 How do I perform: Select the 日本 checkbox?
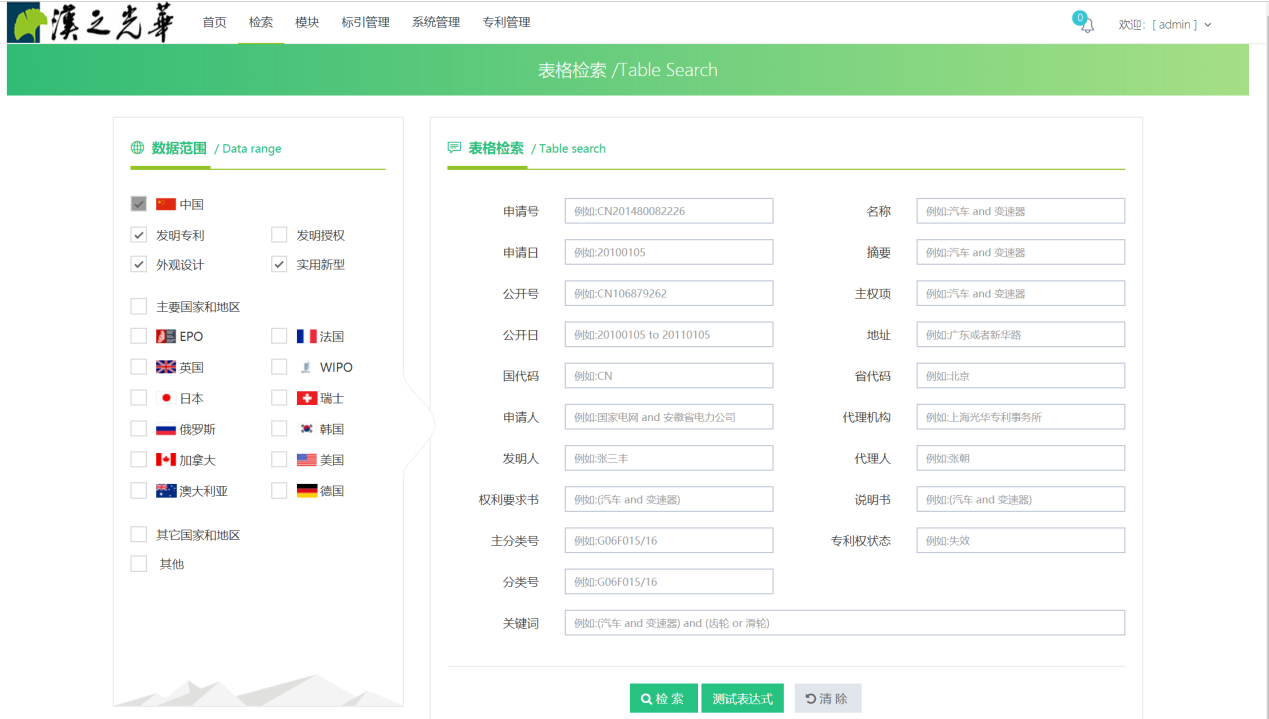[139, 398]
